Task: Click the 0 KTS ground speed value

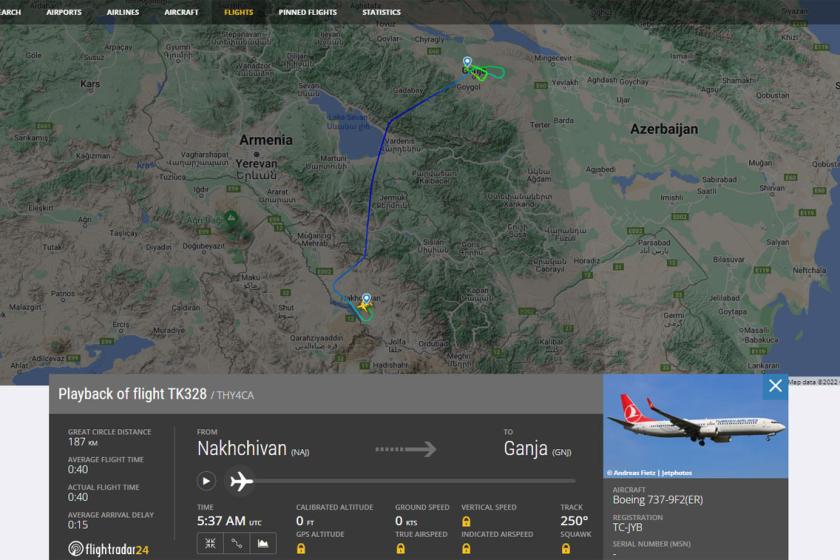Action: coord(406,521)
